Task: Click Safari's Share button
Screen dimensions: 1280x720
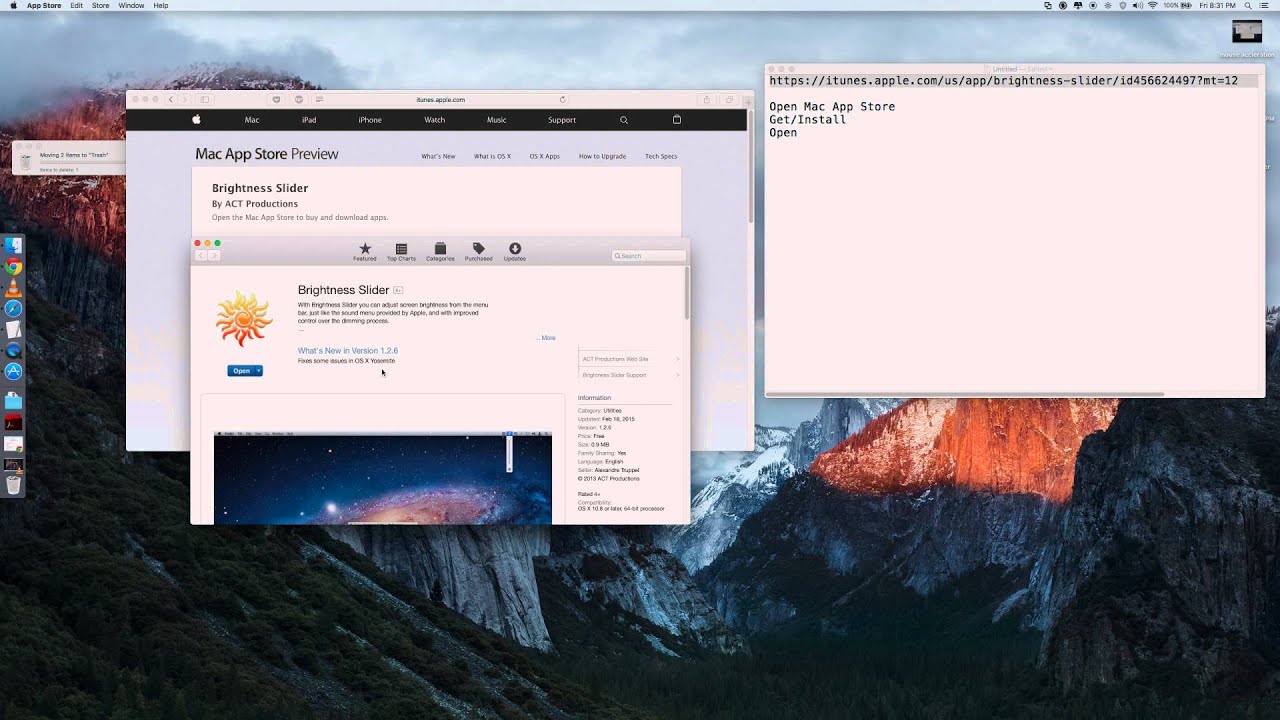Action: click(707, 99)
